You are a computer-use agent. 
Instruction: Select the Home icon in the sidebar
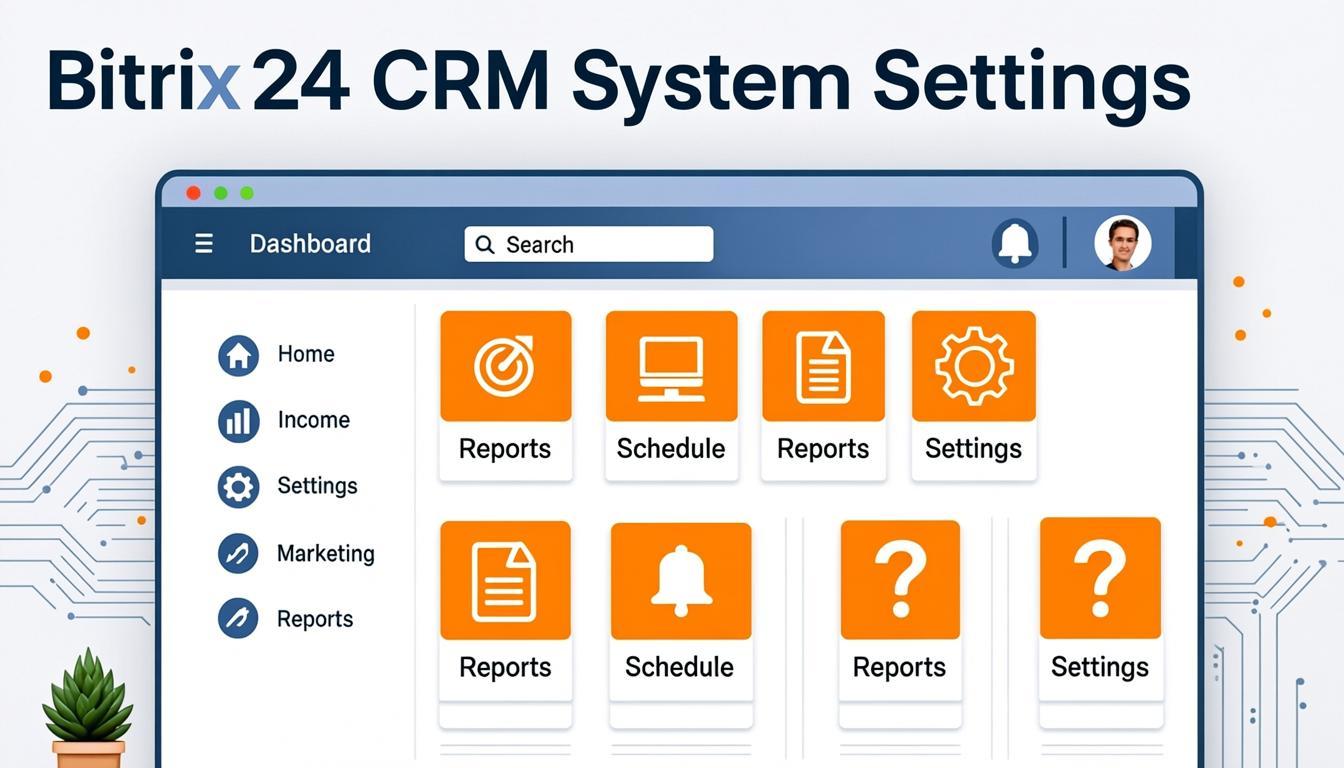point(238,355)
